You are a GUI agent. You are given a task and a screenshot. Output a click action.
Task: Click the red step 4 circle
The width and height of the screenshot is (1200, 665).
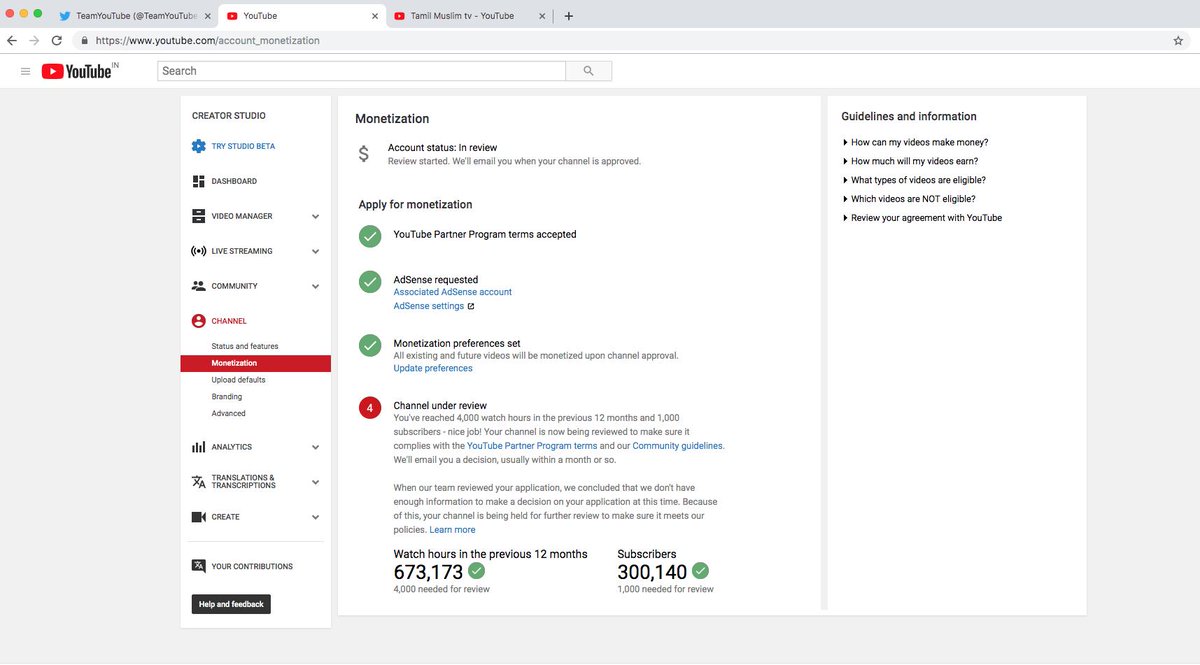point(370,408)
